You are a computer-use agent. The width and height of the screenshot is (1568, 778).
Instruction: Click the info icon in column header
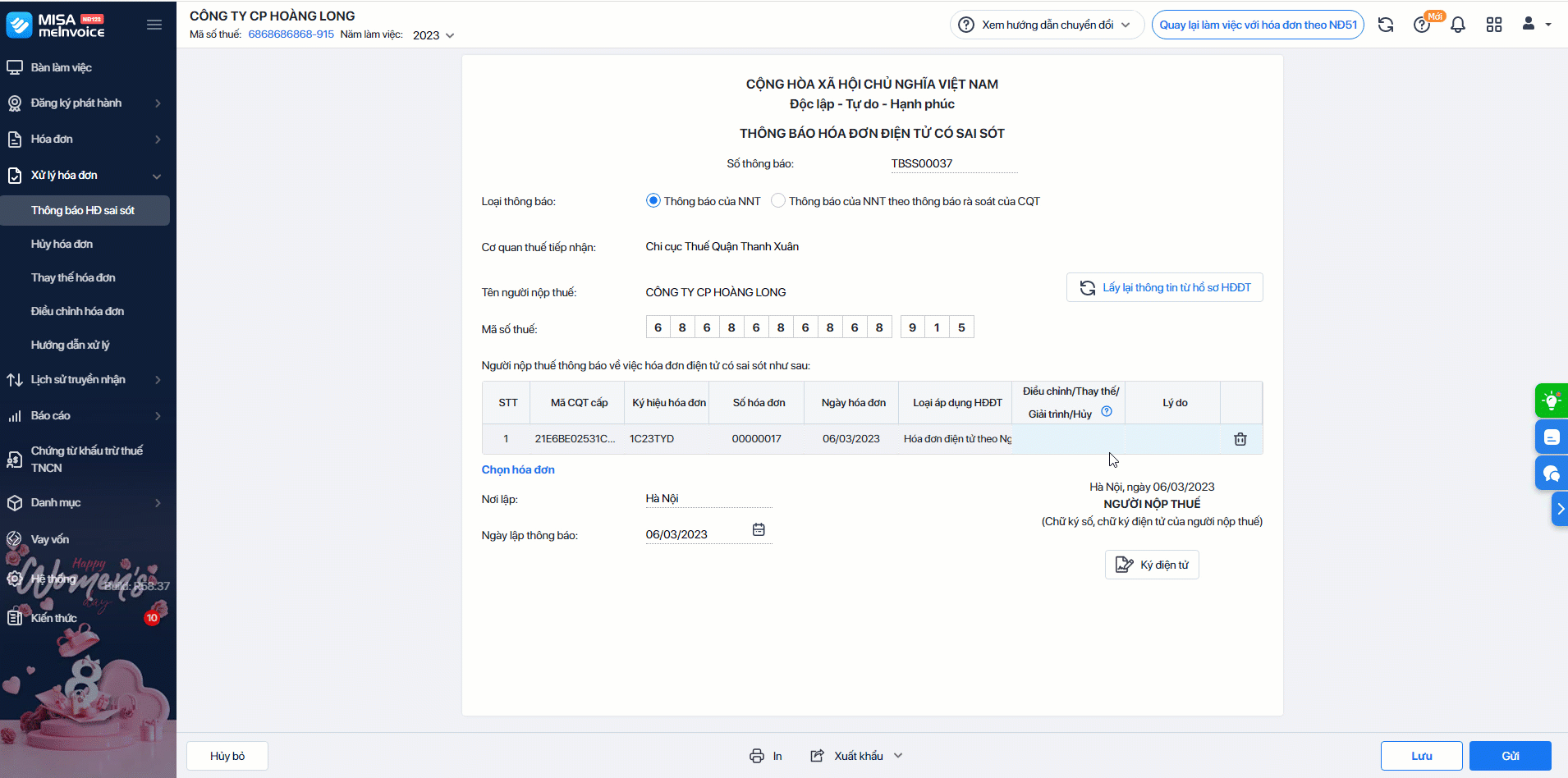1107,412
